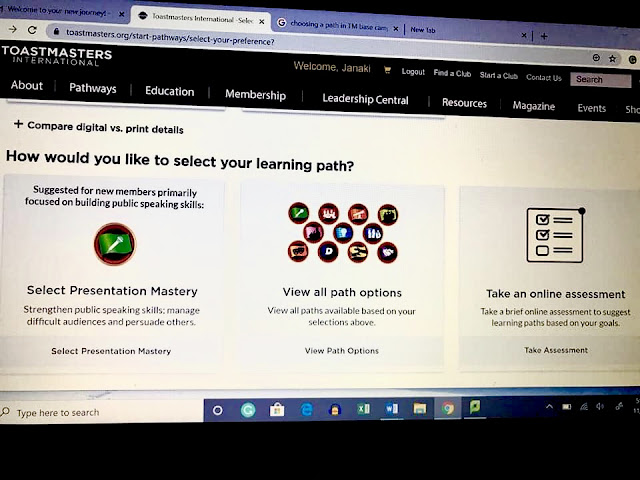
Task: Open Microsoft Store on taskbar
Action: [x=277, y=409]
